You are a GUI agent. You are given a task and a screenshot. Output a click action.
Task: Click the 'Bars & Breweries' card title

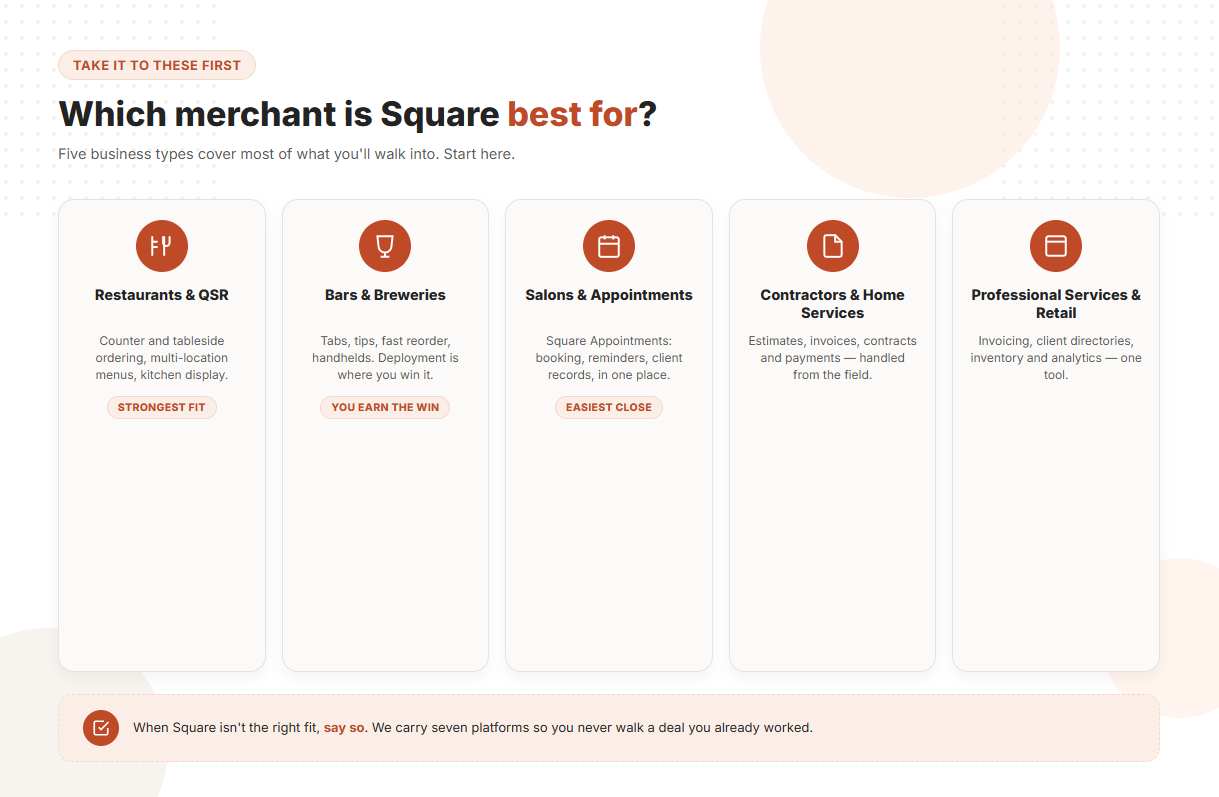tap(385, 295)
